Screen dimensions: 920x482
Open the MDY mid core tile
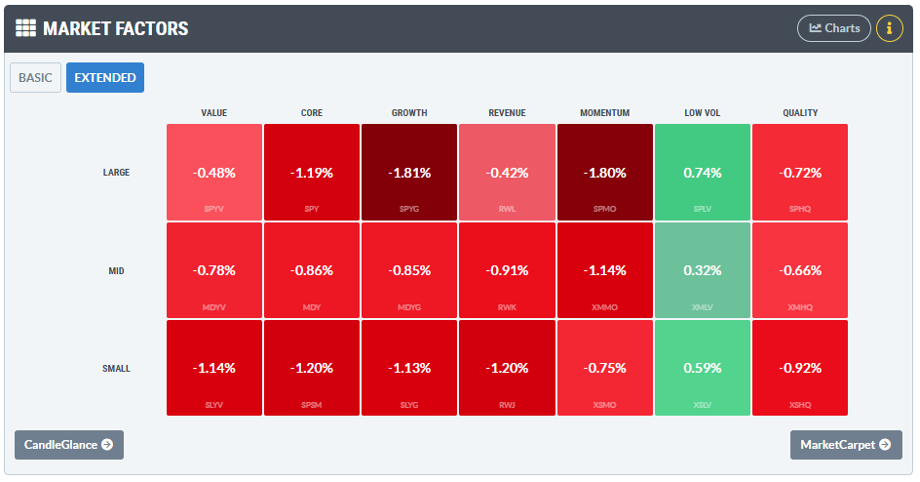tap(312, 270)
